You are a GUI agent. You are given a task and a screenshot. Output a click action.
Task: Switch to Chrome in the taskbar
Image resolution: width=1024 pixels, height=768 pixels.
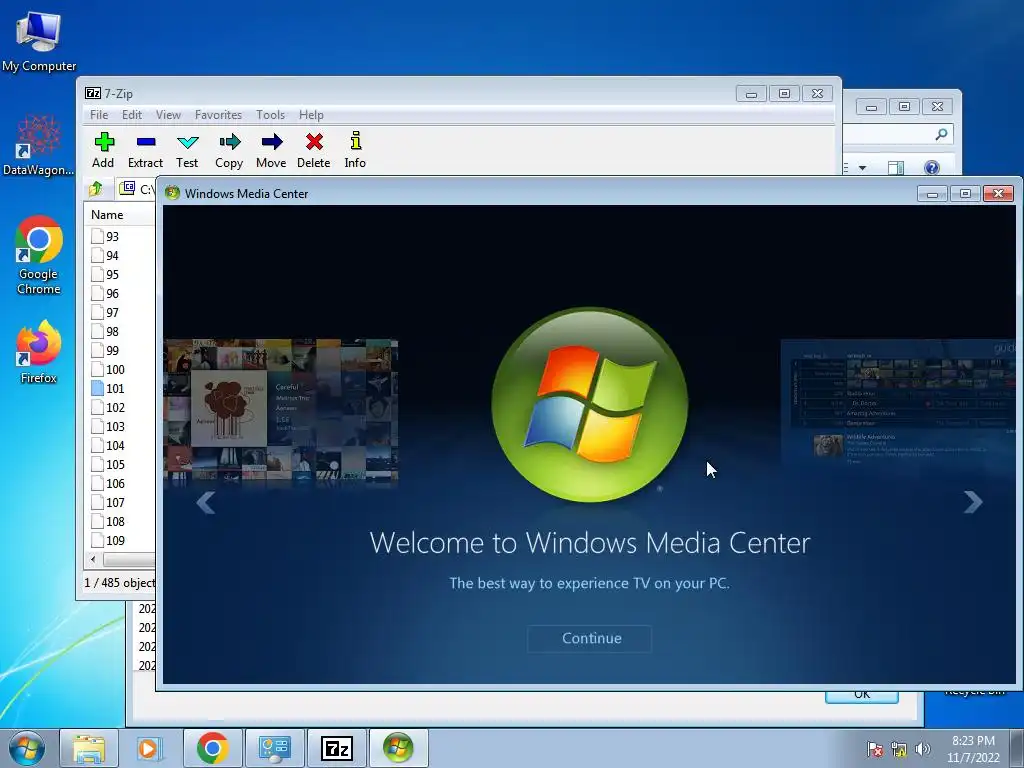coord(212,748)
